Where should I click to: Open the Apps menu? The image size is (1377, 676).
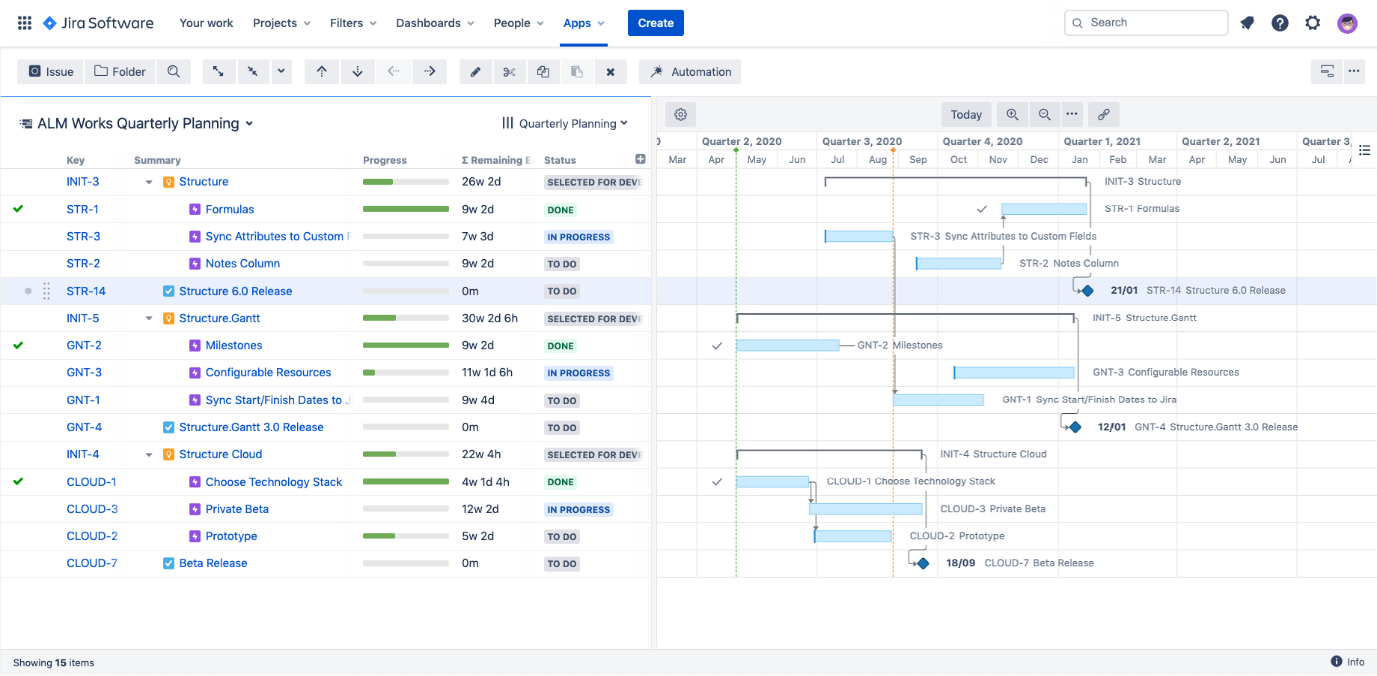pyautogui.click(x=583, y=23)
